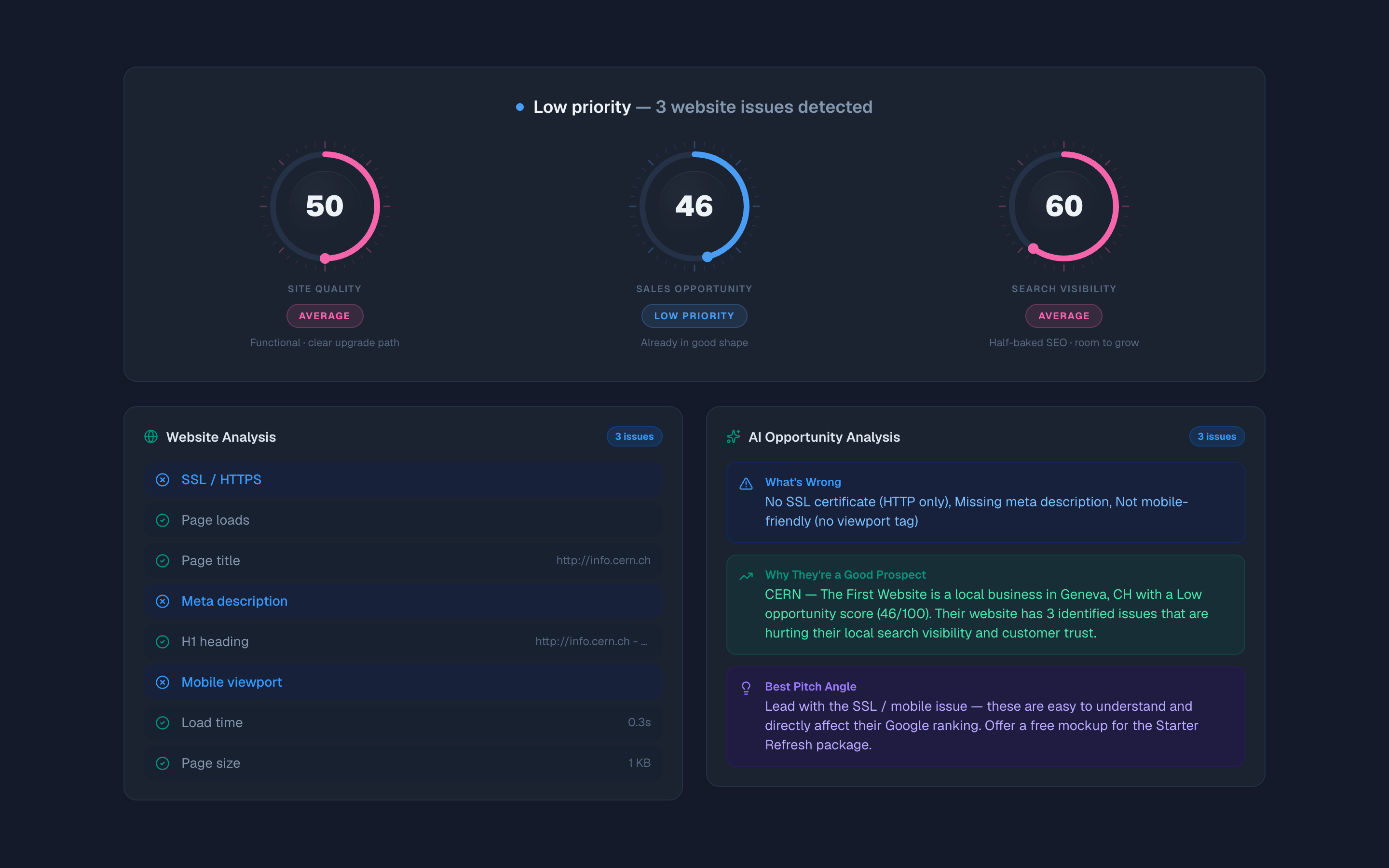Click the lightbulb icon in Best Pitch Angle card
1389x868 pixels.
pos(746,688)
